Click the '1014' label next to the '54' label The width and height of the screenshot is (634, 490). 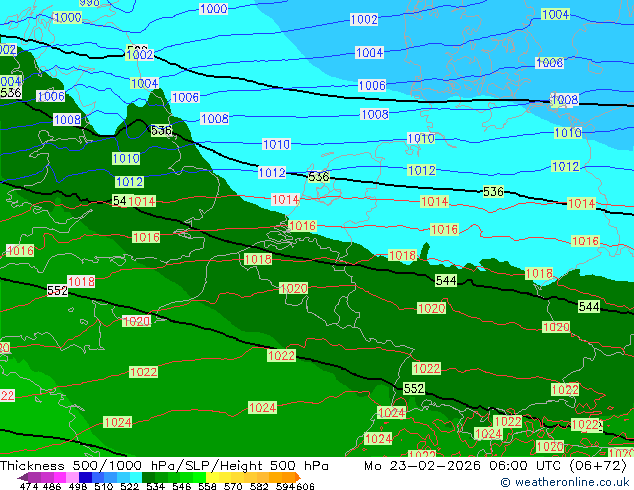(142, 201)
